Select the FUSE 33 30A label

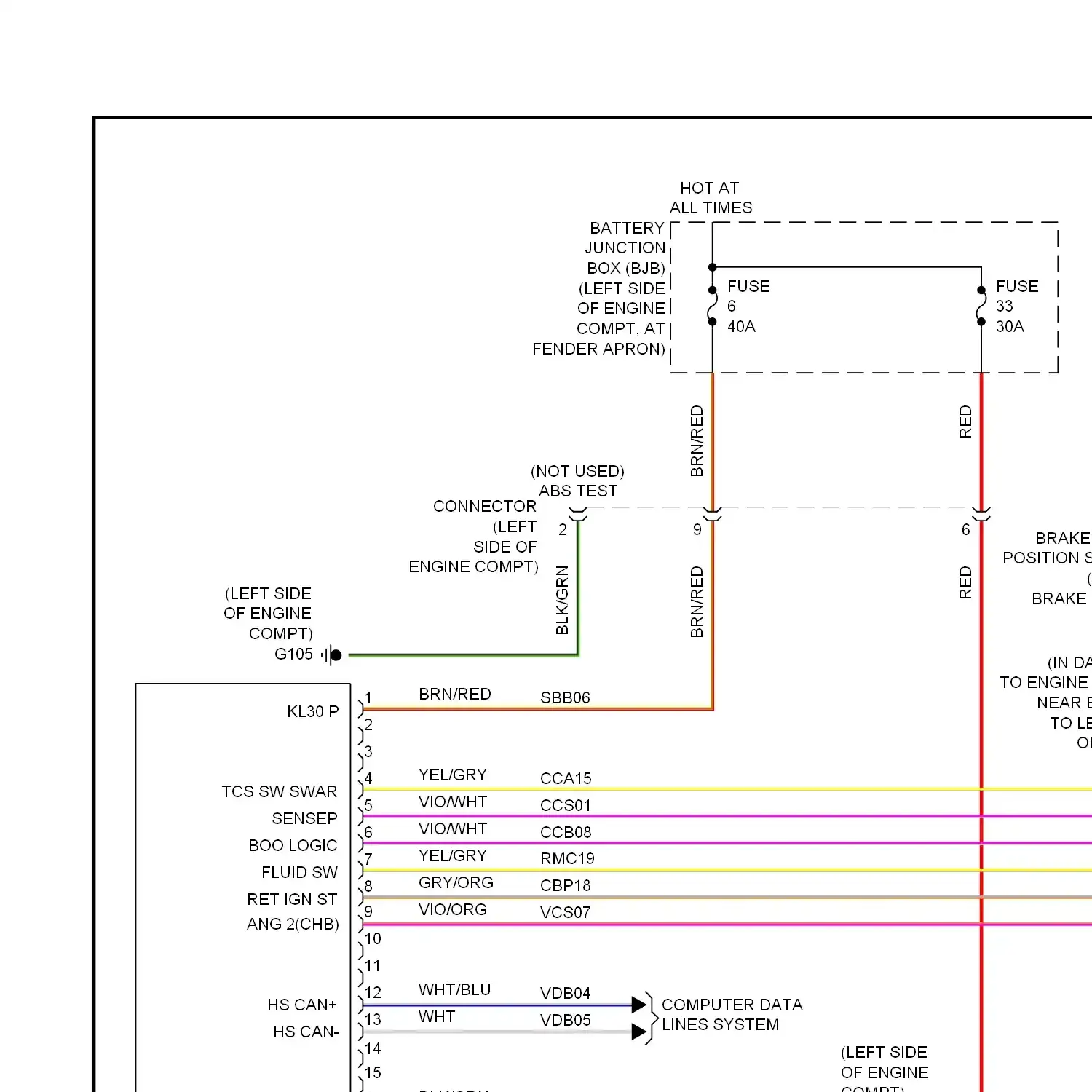coord(1017,306)
